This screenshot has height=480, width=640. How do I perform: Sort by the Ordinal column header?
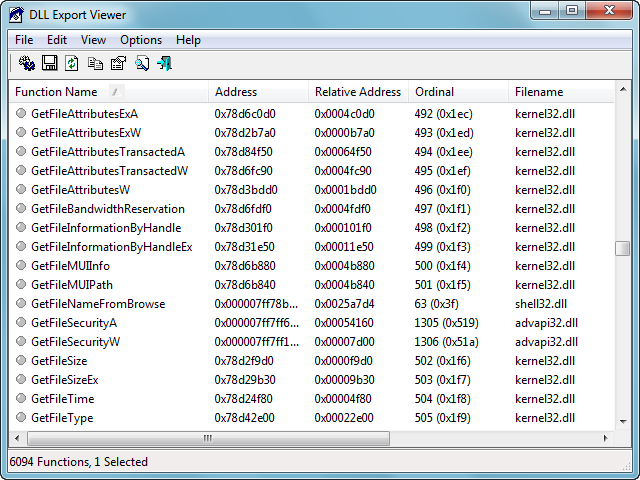[x=458, y=92]
